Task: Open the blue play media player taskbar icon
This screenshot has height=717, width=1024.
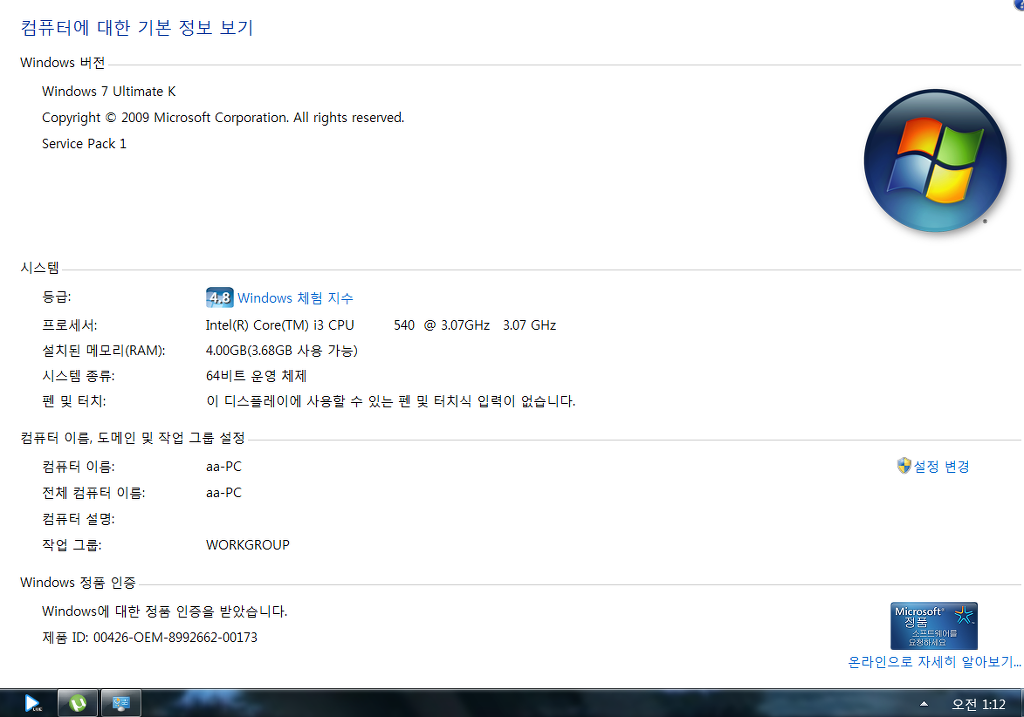Action: click(x=32, y=703)
